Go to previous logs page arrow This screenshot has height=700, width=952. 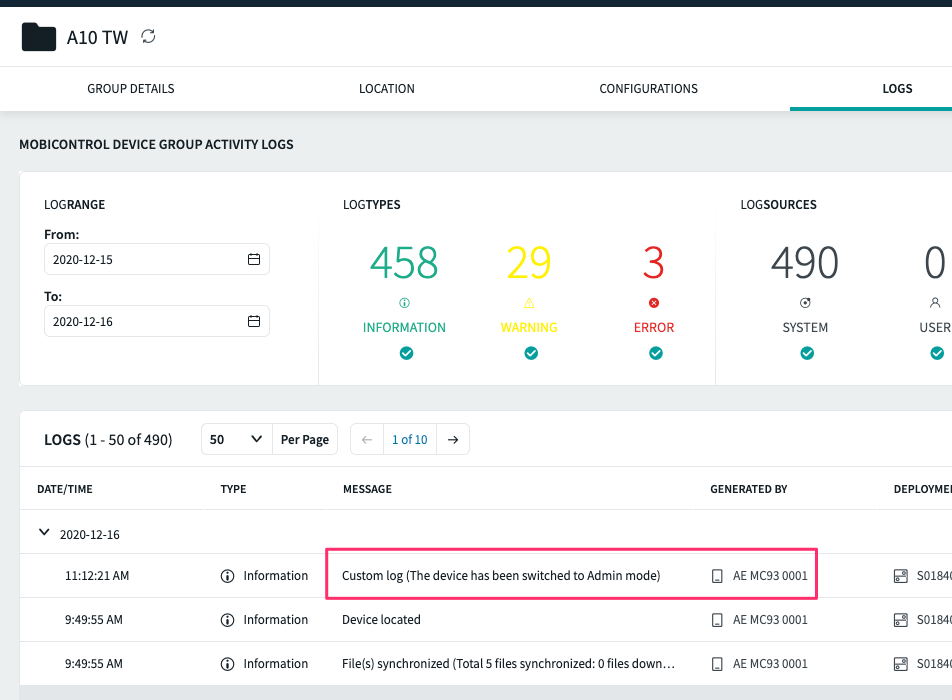(367, 440)
